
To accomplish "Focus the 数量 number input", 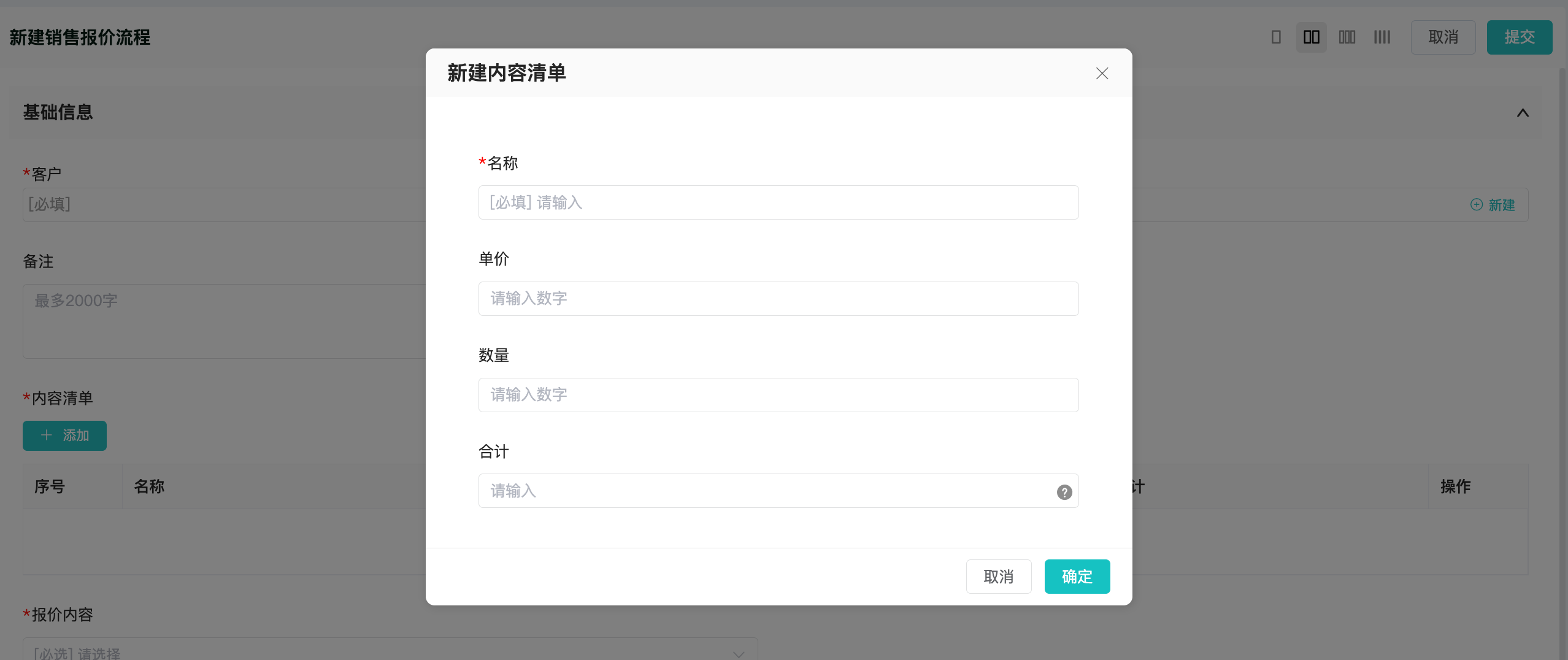I will (778, 395).
